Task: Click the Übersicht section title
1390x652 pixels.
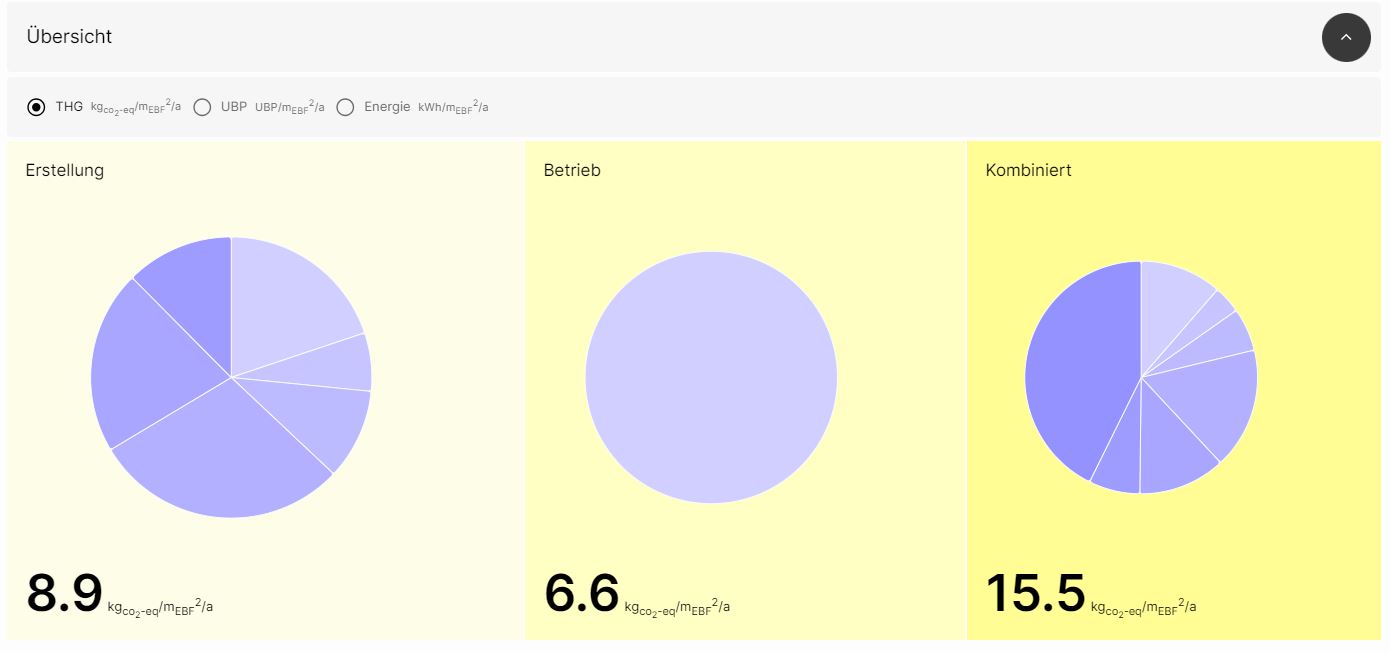Action: (x=69, y=37)
